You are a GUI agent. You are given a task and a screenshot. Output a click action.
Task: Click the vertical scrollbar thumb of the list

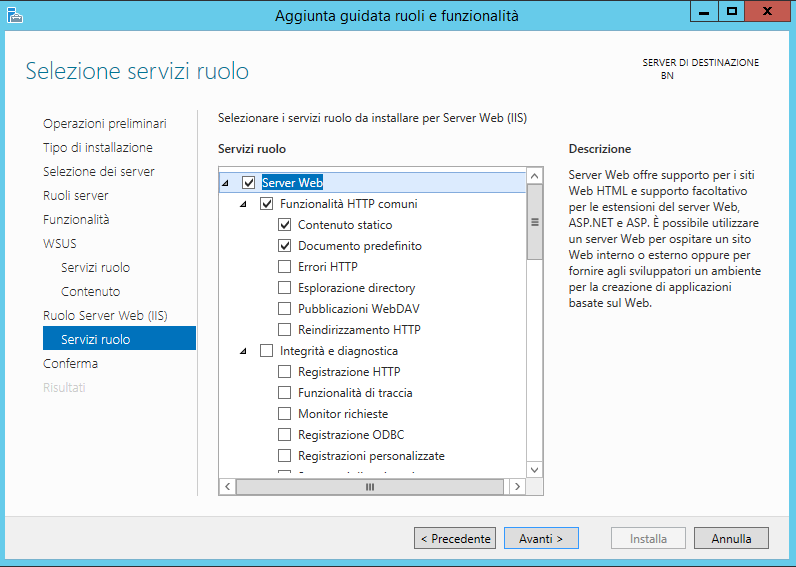click(534, 222)
